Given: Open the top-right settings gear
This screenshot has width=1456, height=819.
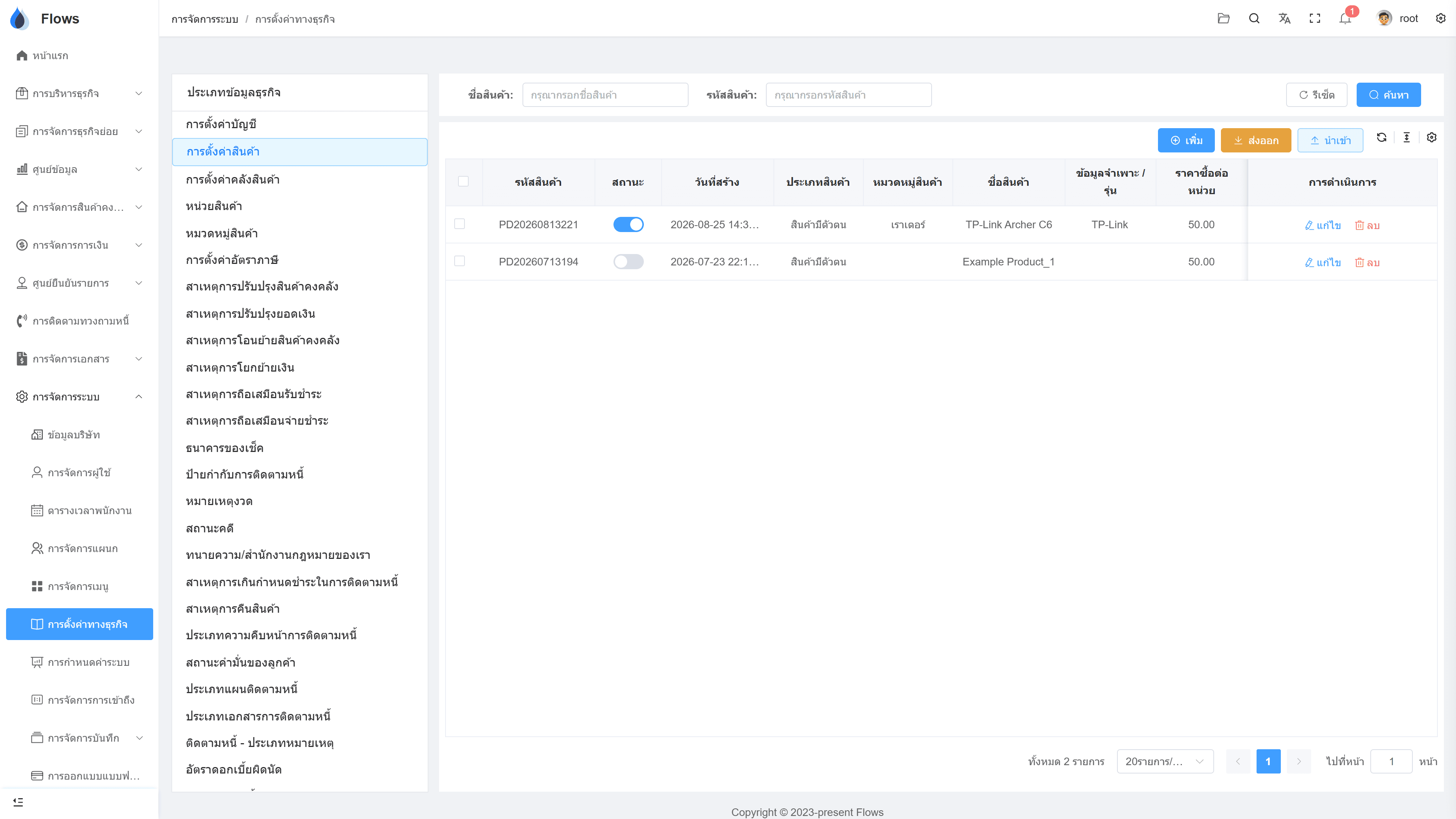Looking at the screenshot, I should tap(1441, 19).
